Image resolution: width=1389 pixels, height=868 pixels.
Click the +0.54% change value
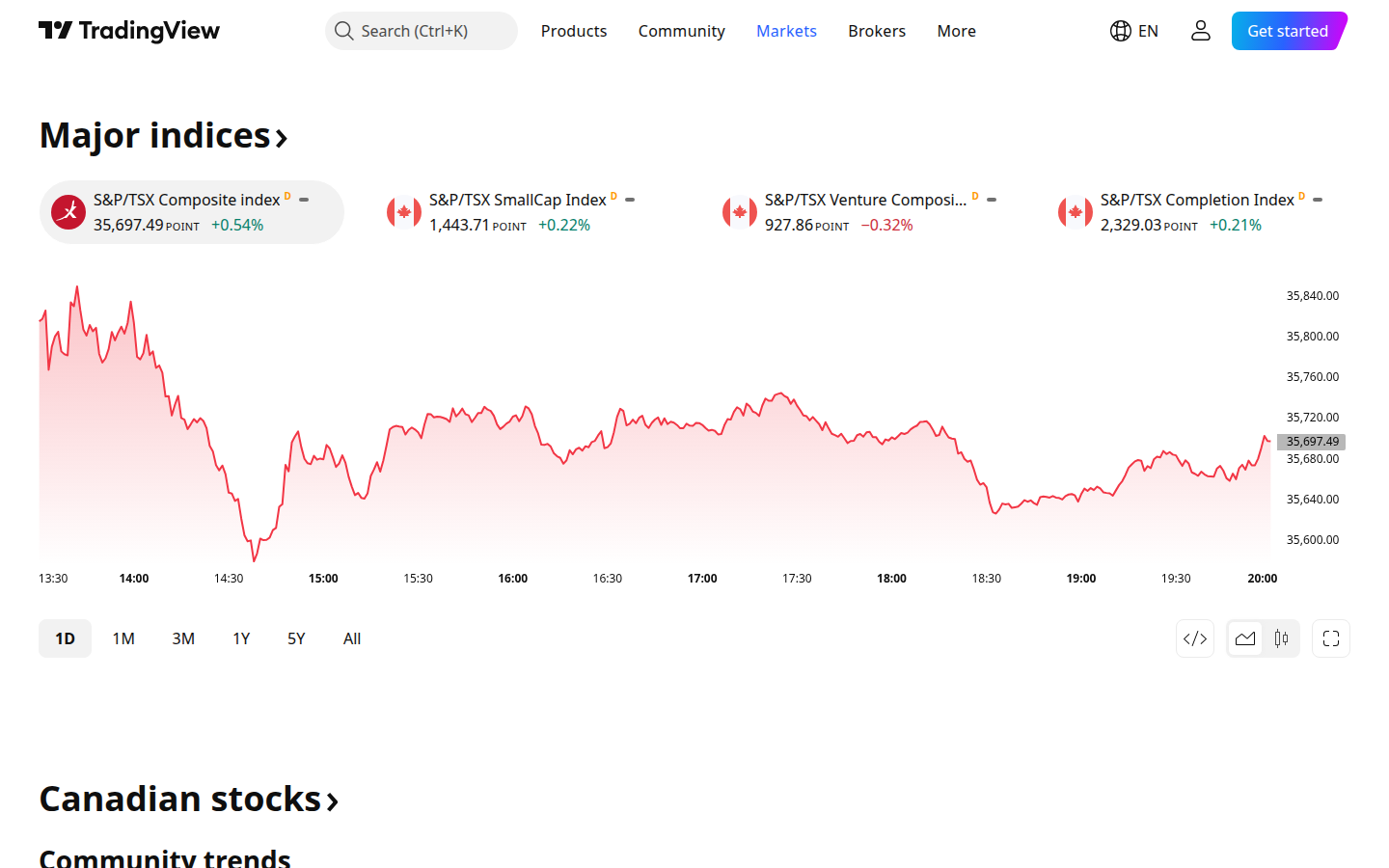(x=237, y=225)
